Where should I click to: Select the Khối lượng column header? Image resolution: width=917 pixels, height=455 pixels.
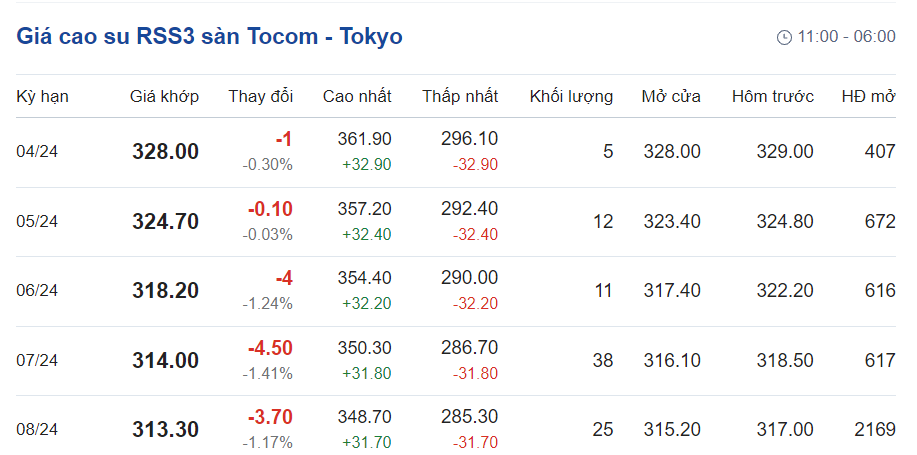[571, 97]
